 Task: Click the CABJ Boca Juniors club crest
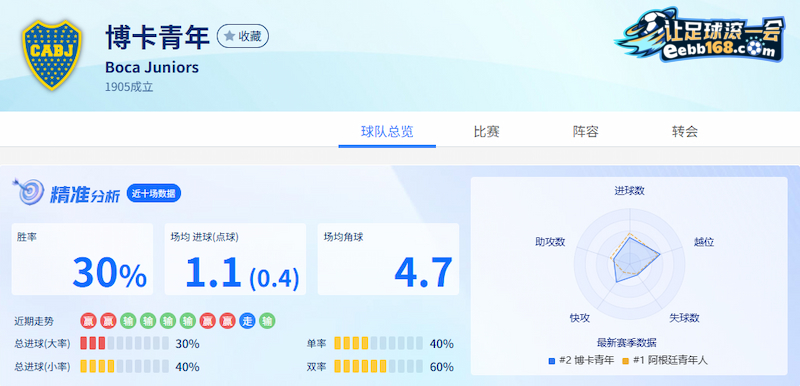click(52, 55)
